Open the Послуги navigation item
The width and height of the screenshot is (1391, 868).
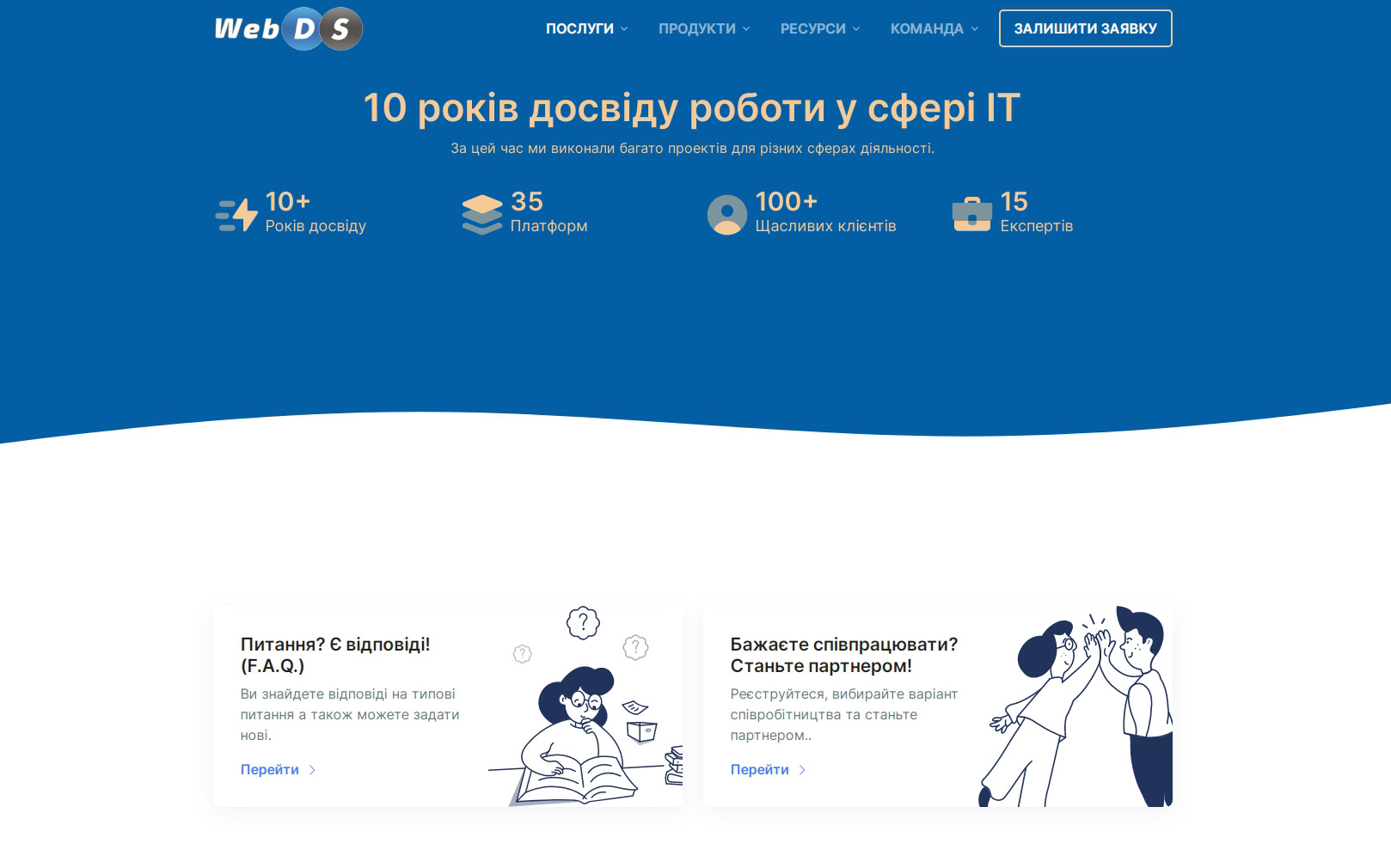579,28
